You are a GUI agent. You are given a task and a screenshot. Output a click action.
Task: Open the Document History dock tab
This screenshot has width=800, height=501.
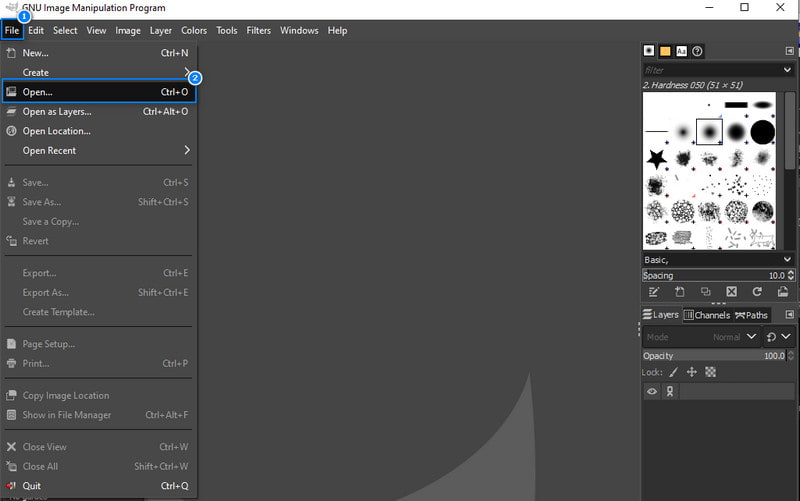pos(697,51)
